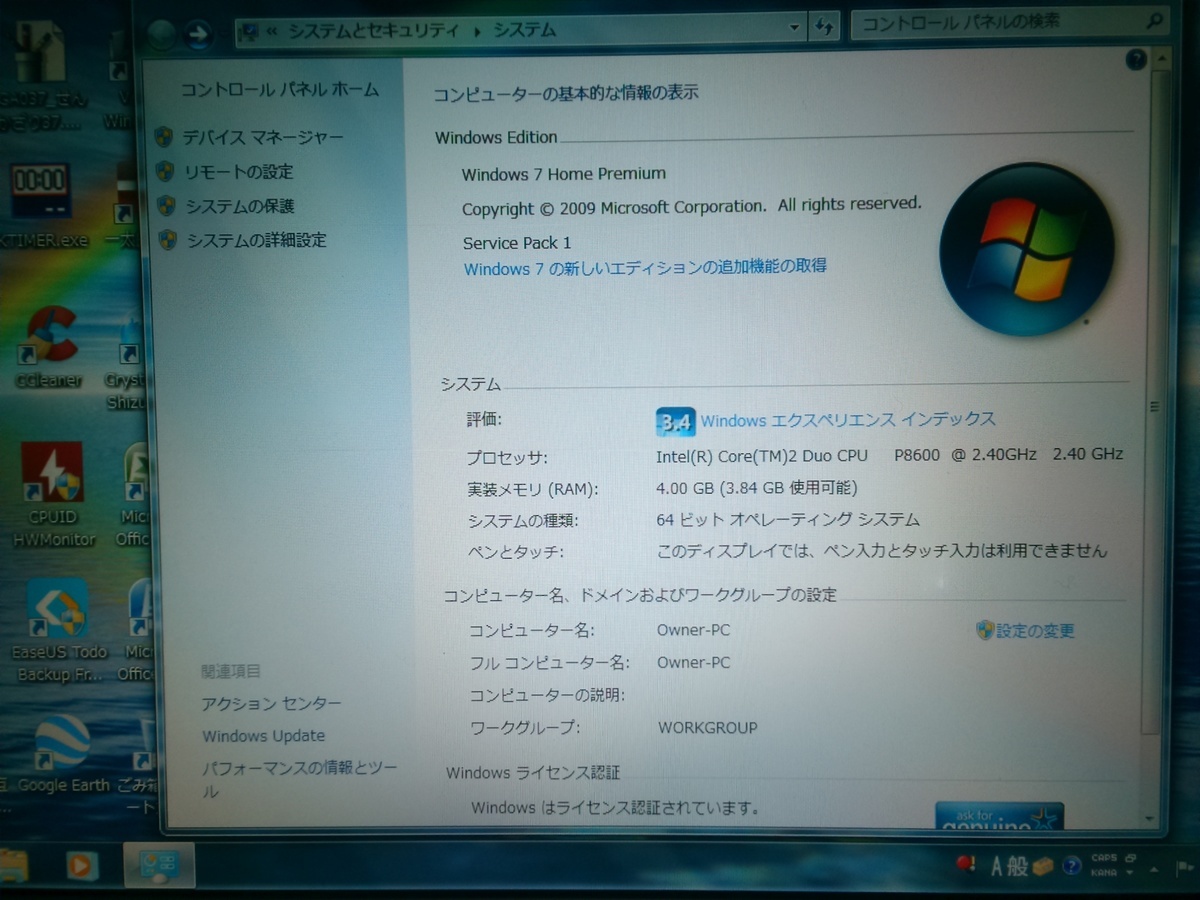Select the Google Earth desktop icon
The width and height of the screenshot is (1200, 900).
tap(62, 755)
